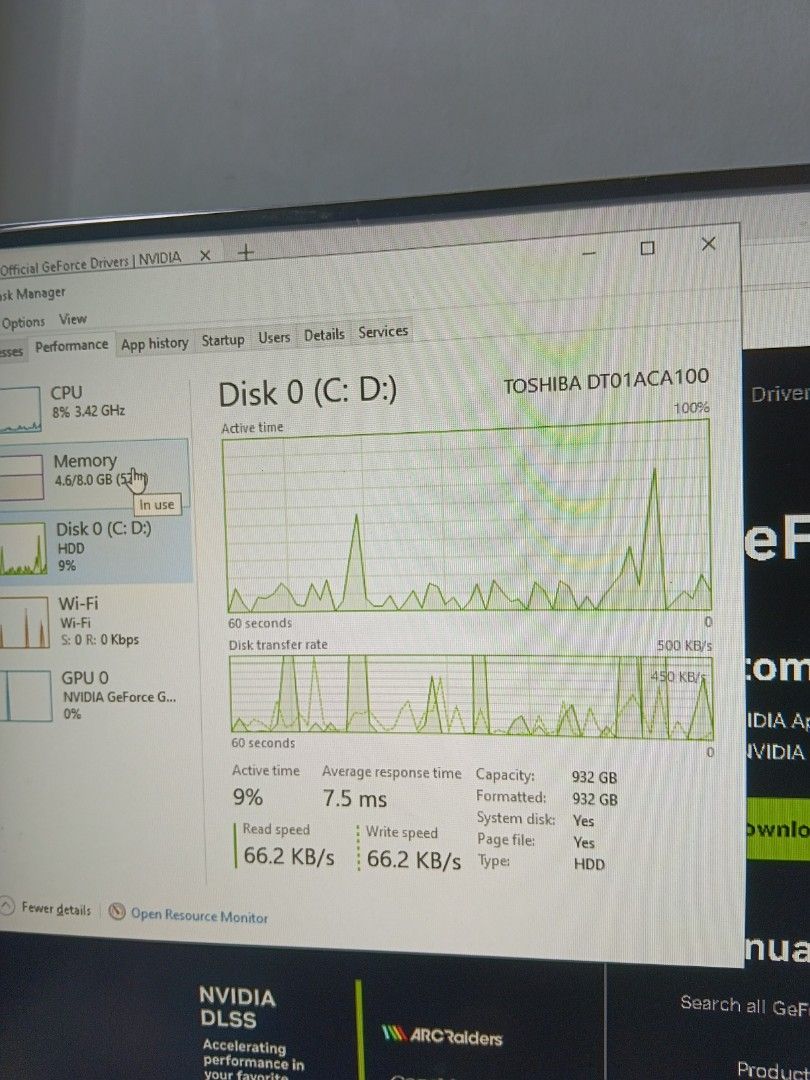Click the 66.2 KB/s write speed value

coord(413,859)
